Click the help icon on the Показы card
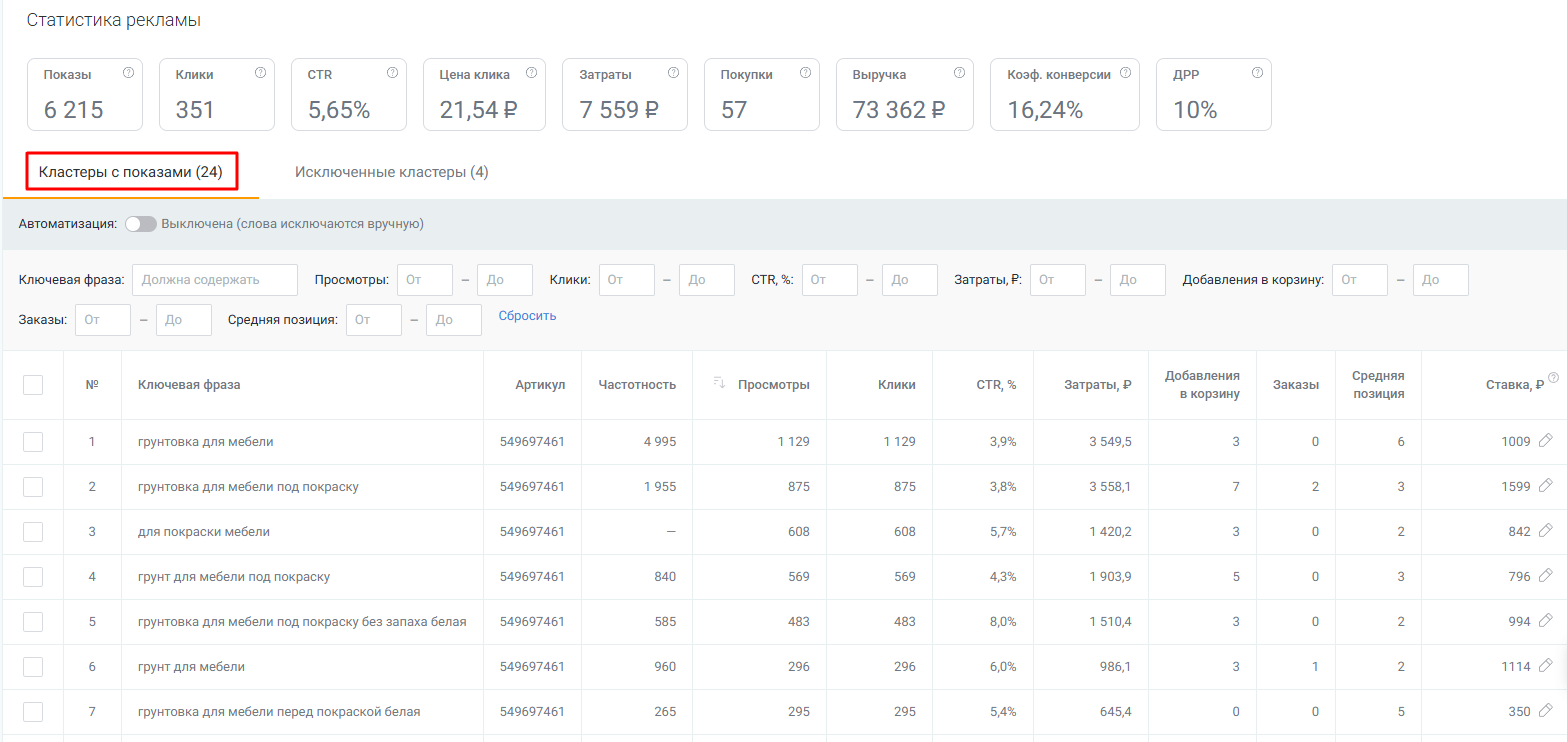The image size is (1567, 742). (x=128, y=73)
